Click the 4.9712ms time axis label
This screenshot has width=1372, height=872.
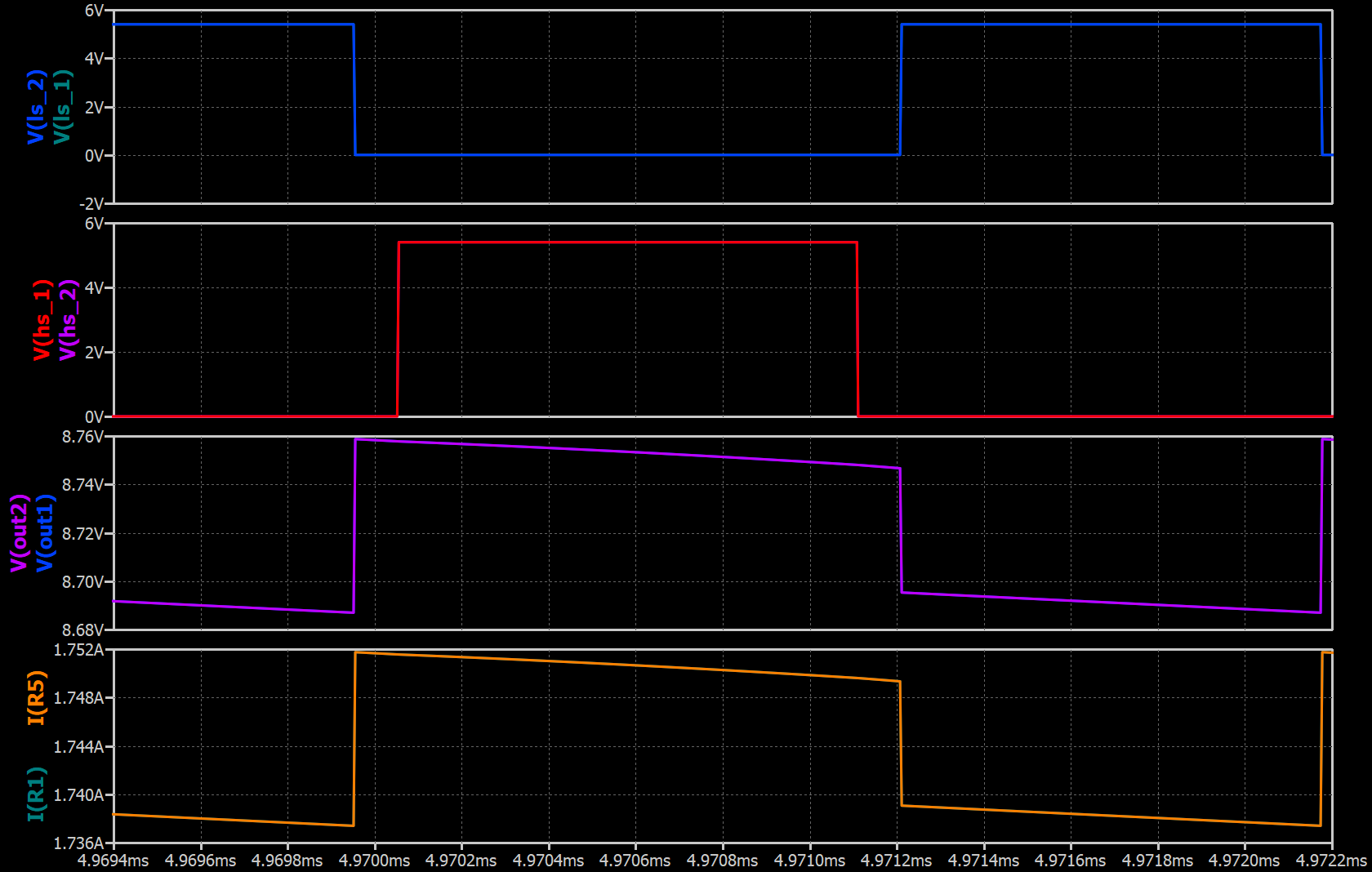pyautogui.click(x=896, y=861)
